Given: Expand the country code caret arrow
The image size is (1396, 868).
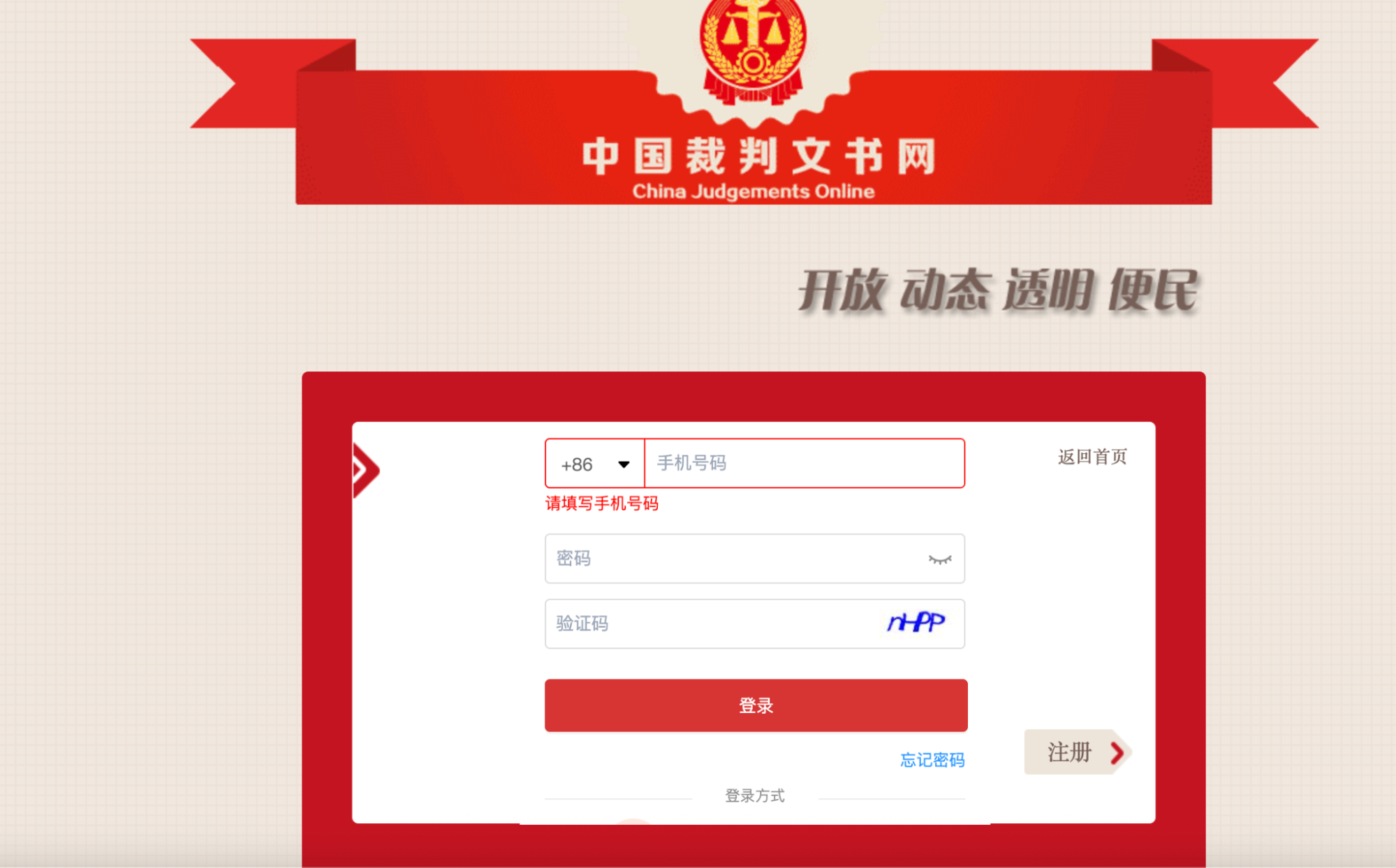Looking at the screenshot, I should 624,464.
